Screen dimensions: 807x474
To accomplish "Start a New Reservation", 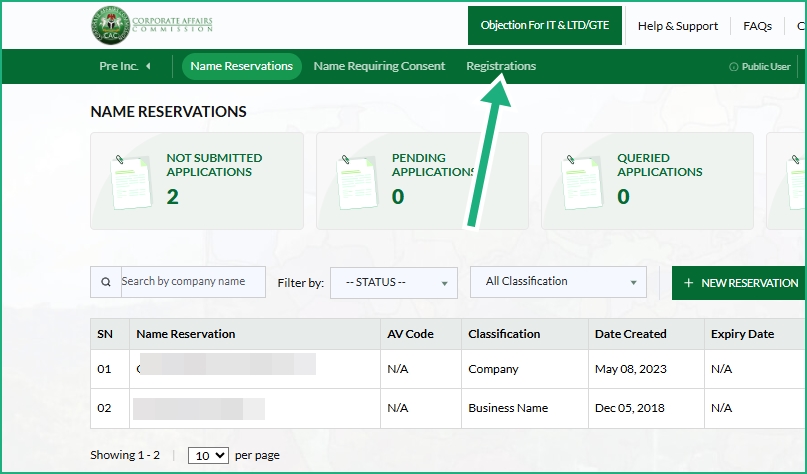I will coord(741,283).
